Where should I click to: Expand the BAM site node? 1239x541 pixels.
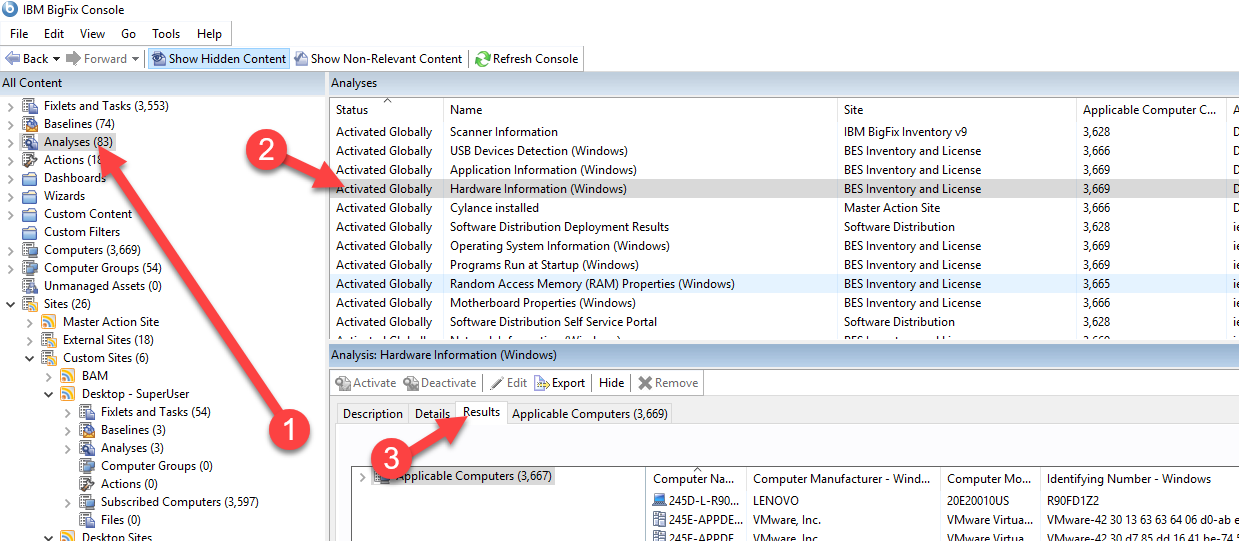click(x=48, y=376)
